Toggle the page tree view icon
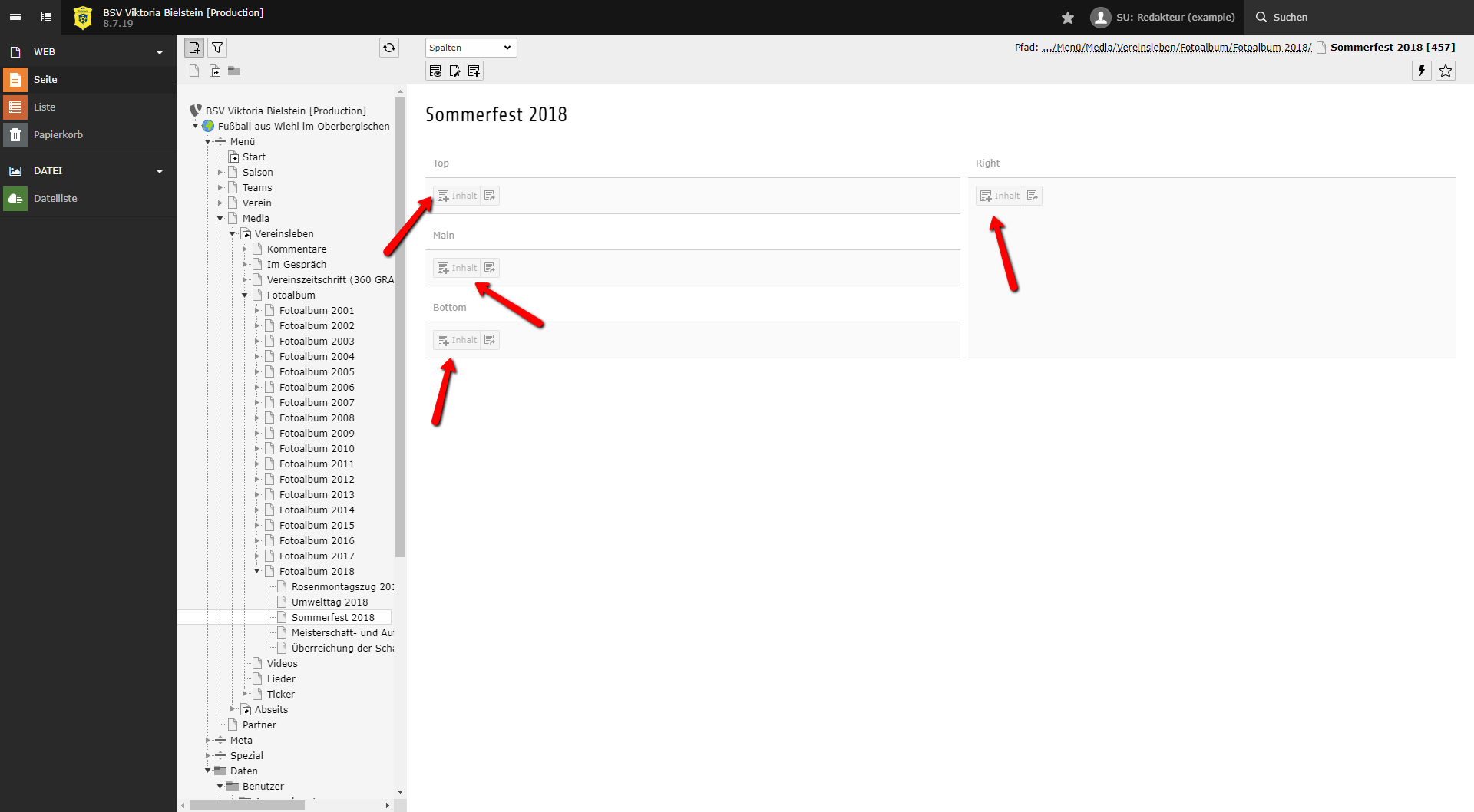The height and width of the screenshot is (812, 1474). 46,17
